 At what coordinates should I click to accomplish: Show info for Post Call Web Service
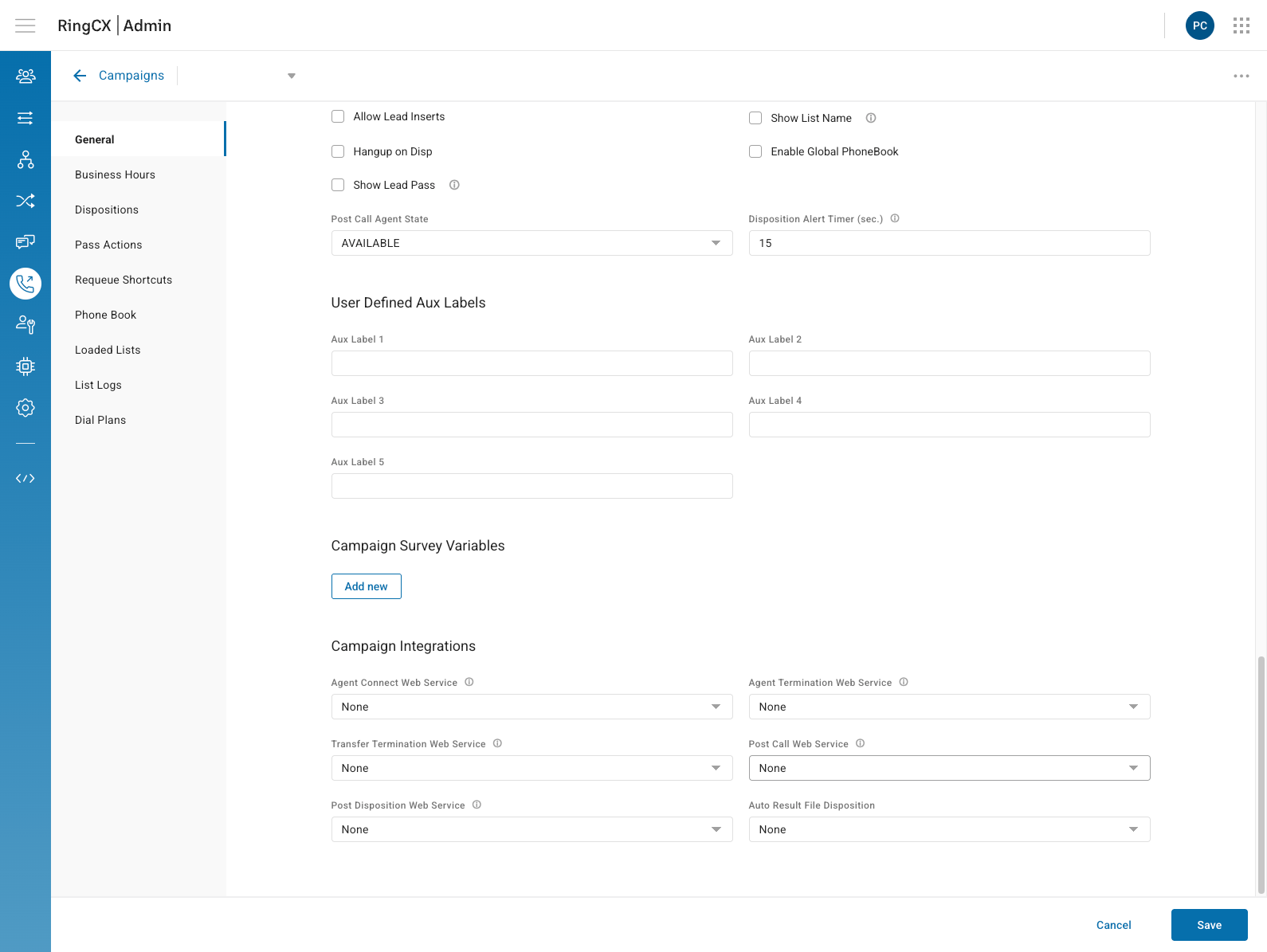click(861, 743)
